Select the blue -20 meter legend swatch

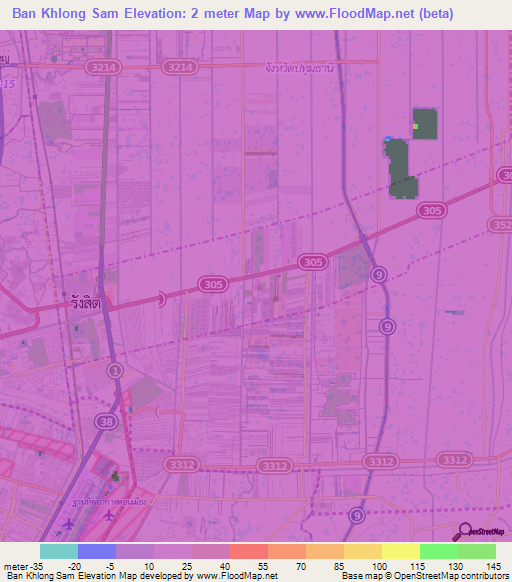[97, 552]
